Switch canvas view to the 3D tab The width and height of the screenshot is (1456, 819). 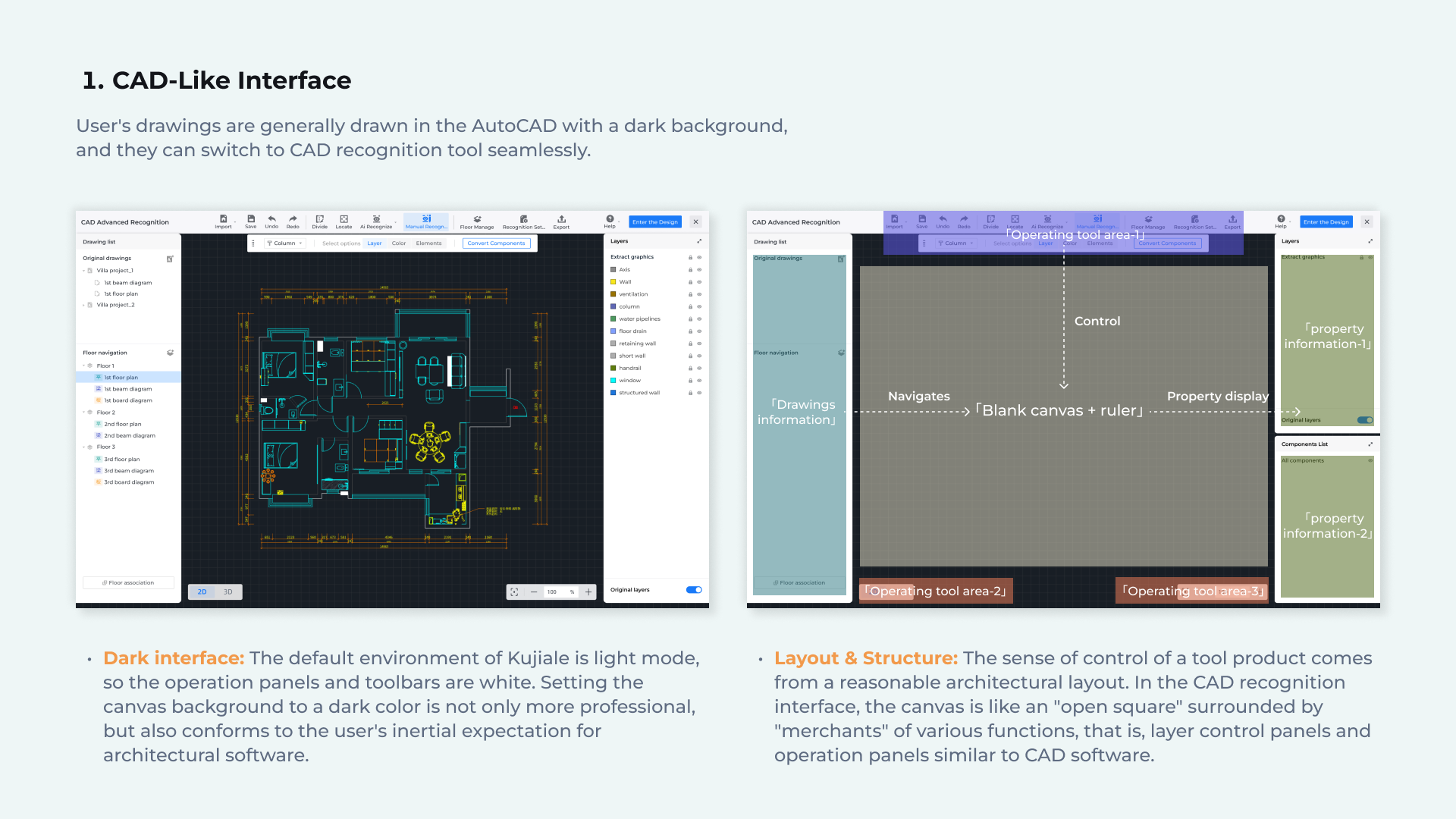[x=228, y=592]
